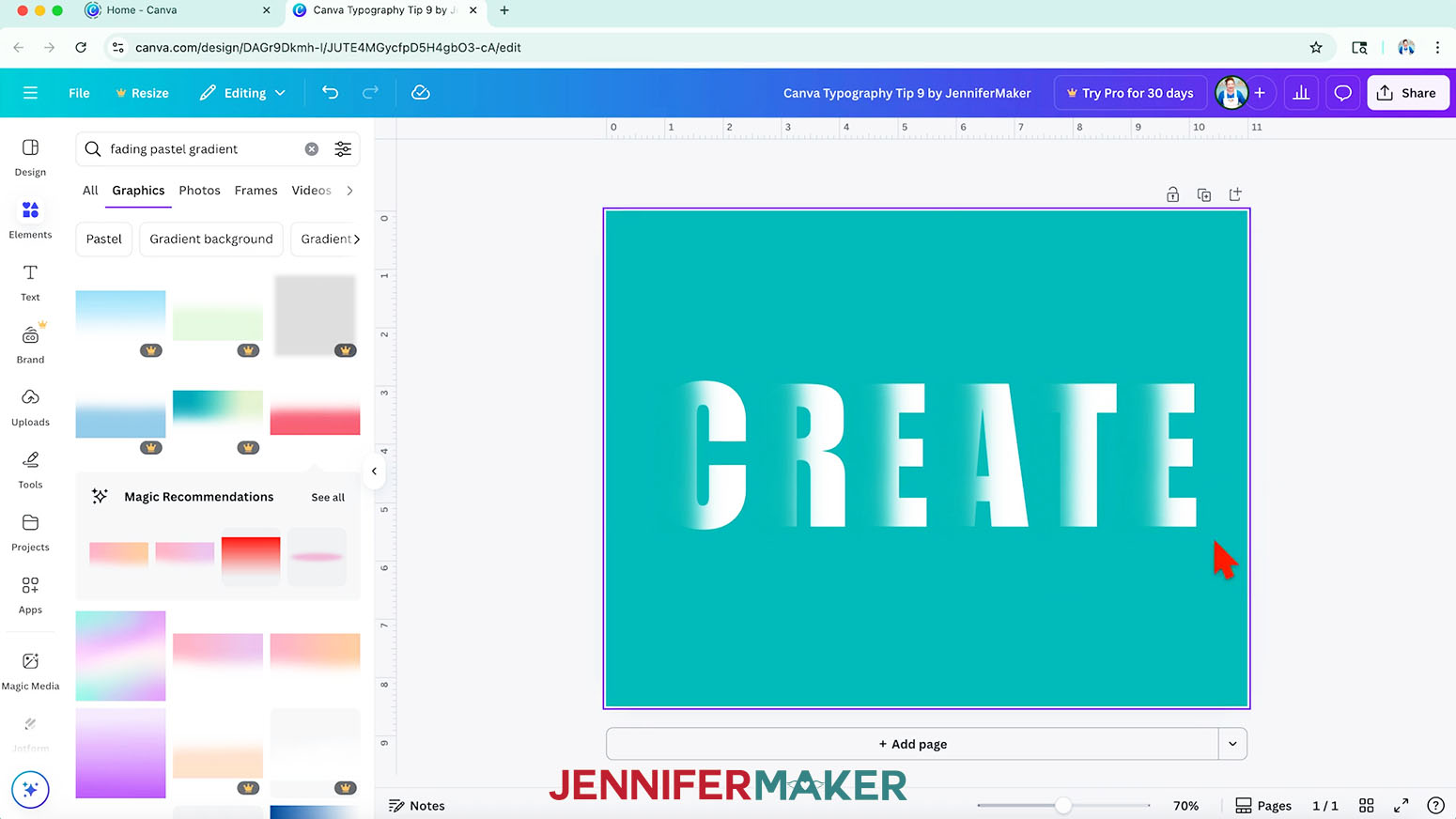Viewport: 1456px width, 819px height.
Task: Open the Editing mode dropdown
Action: pyautogui.click(x=242, y=93)
